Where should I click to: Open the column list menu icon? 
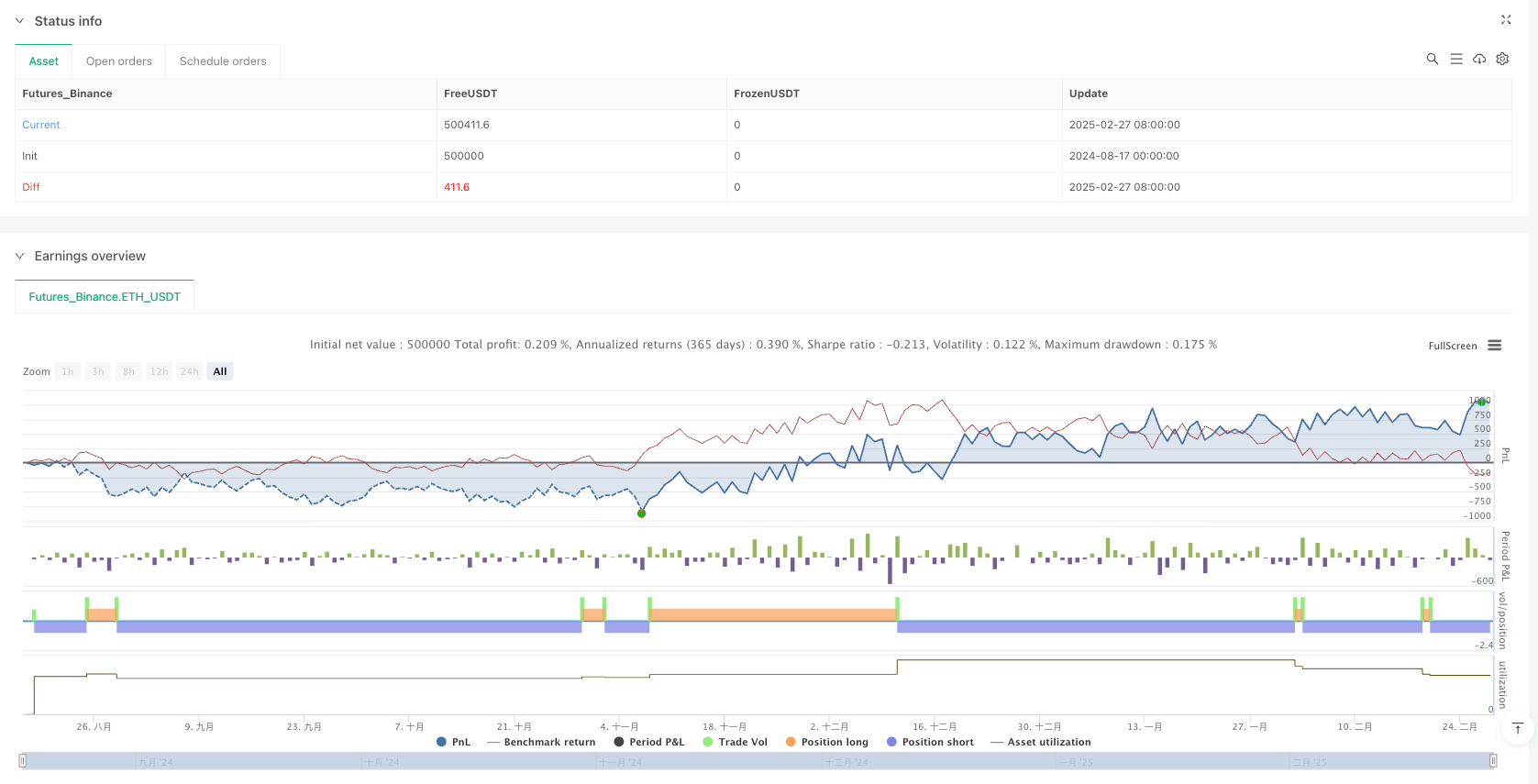pyautogui.click(x=1455, y=59)
